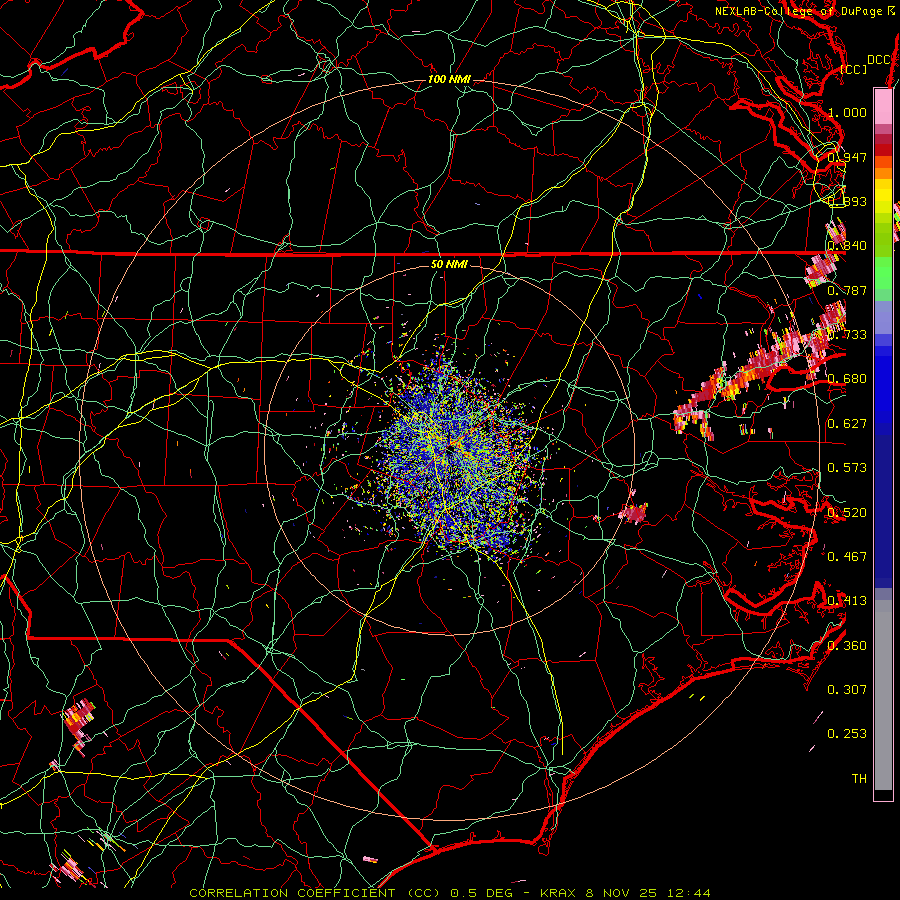
Task: Click the TH label on the scale
Action: coord(859,779)
